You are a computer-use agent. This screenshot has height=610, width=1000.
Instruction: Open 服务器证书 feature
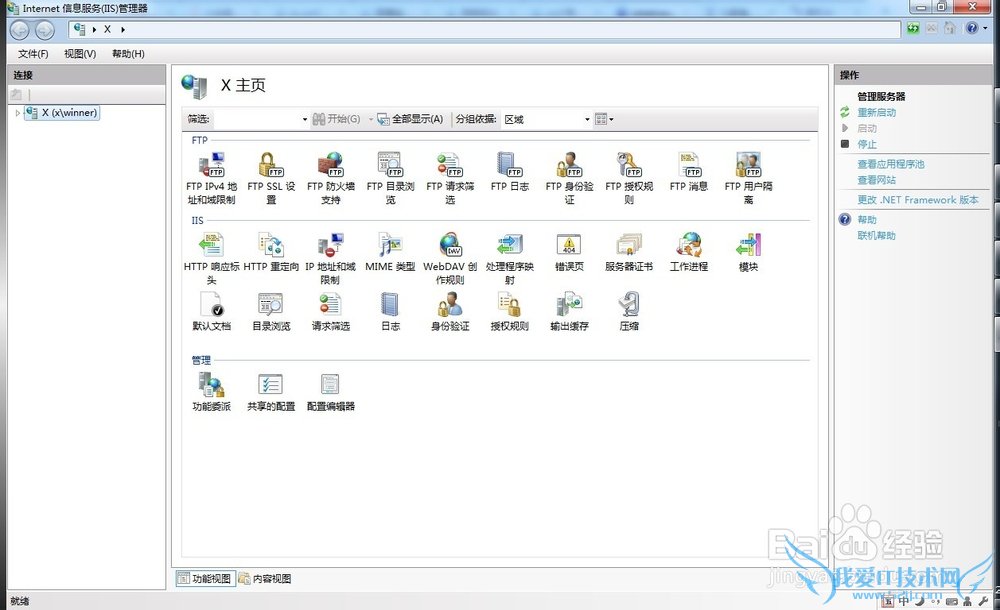click(629, 252)
